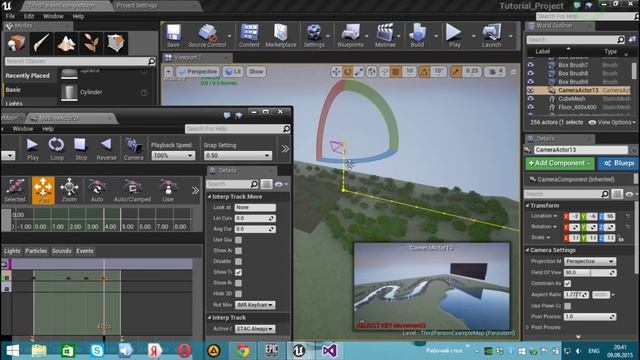Open the Rot Mode IMR Keyframed dropdown
640x360 pixels.
click(x=255, y=305)
